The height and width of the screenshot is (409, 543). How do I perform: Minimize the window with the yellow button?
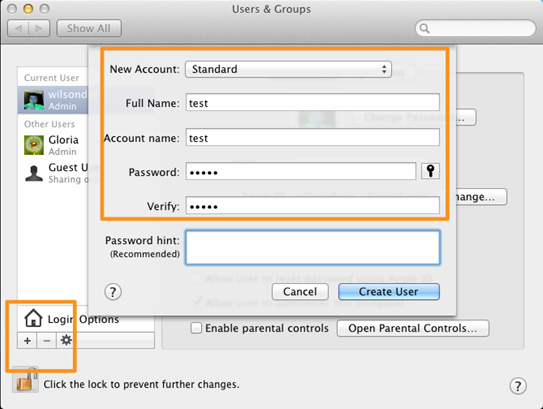coord(28,9)
